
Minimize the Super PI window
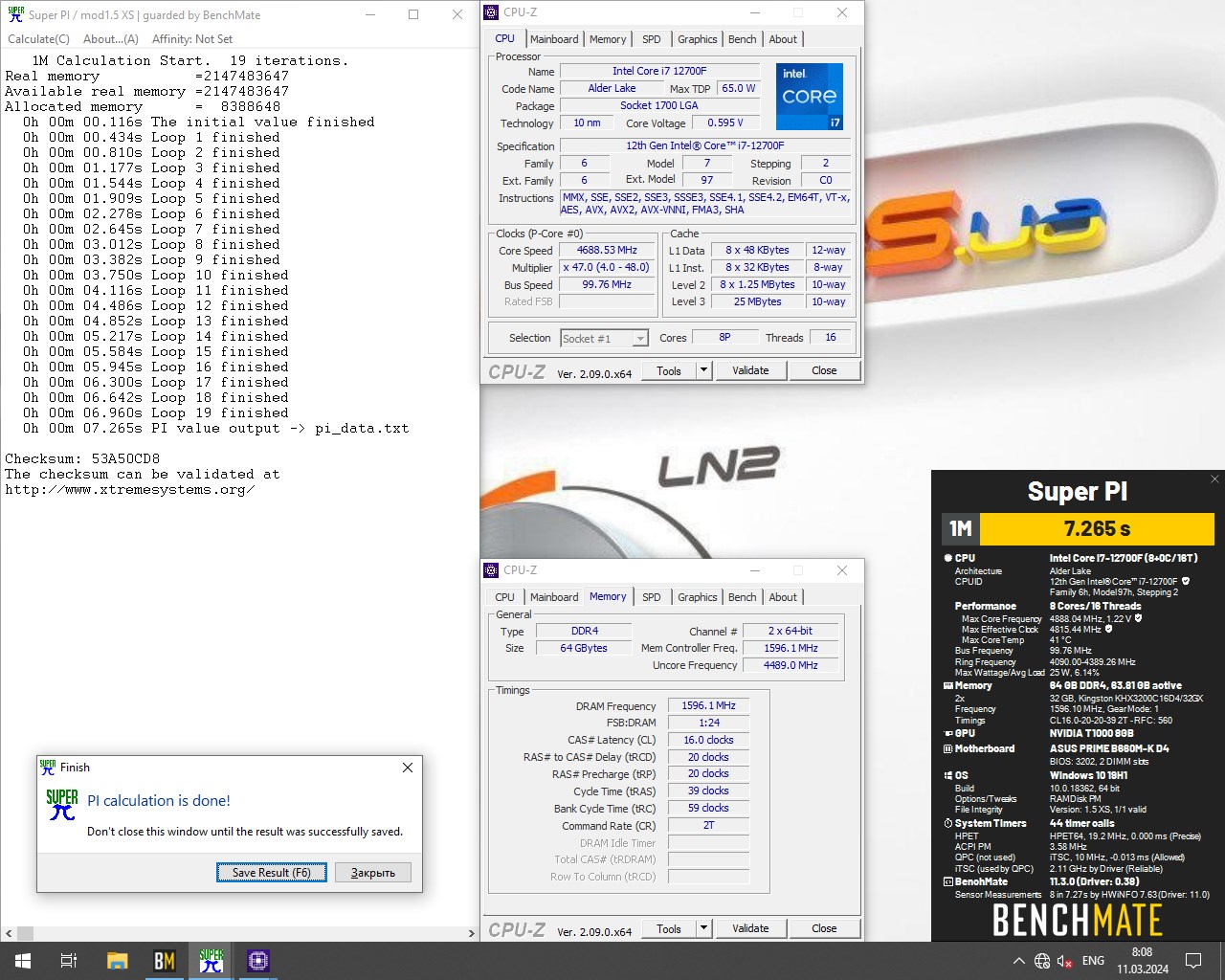[x=370, y=14]
